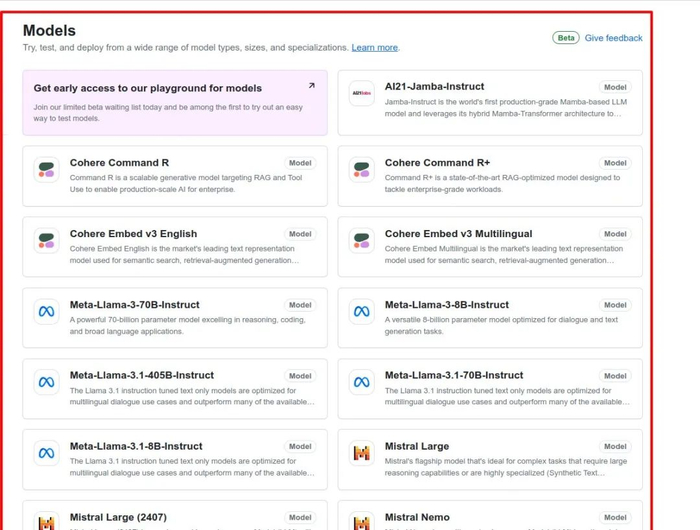Screen dimensions: 700x530
Task: Click the Cohere Command R+ logo icon
Action: point(361,170)
